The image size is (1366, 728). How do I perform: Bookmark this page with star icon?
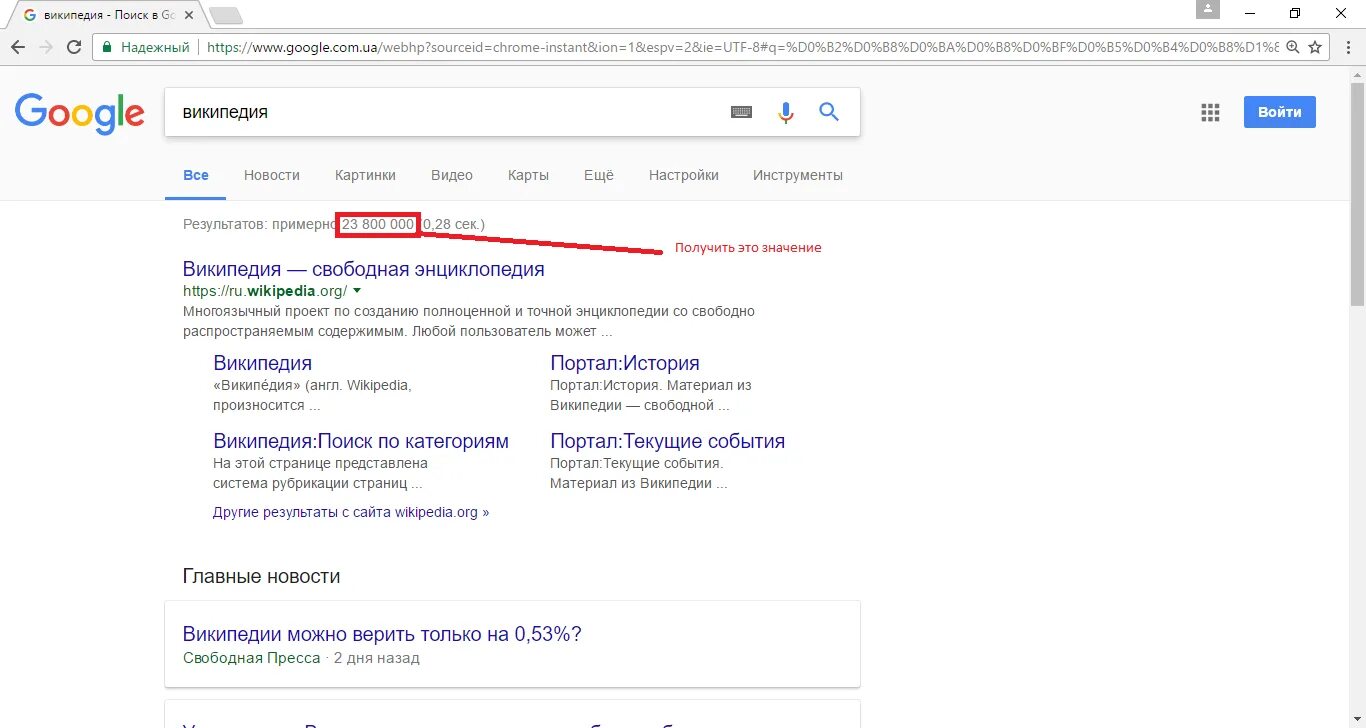click(1315, 47)
